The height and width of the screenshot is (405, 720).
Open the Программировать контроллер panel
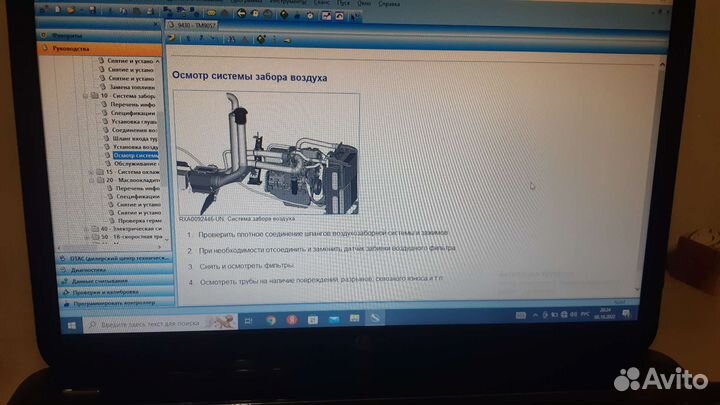coord(117,303)
